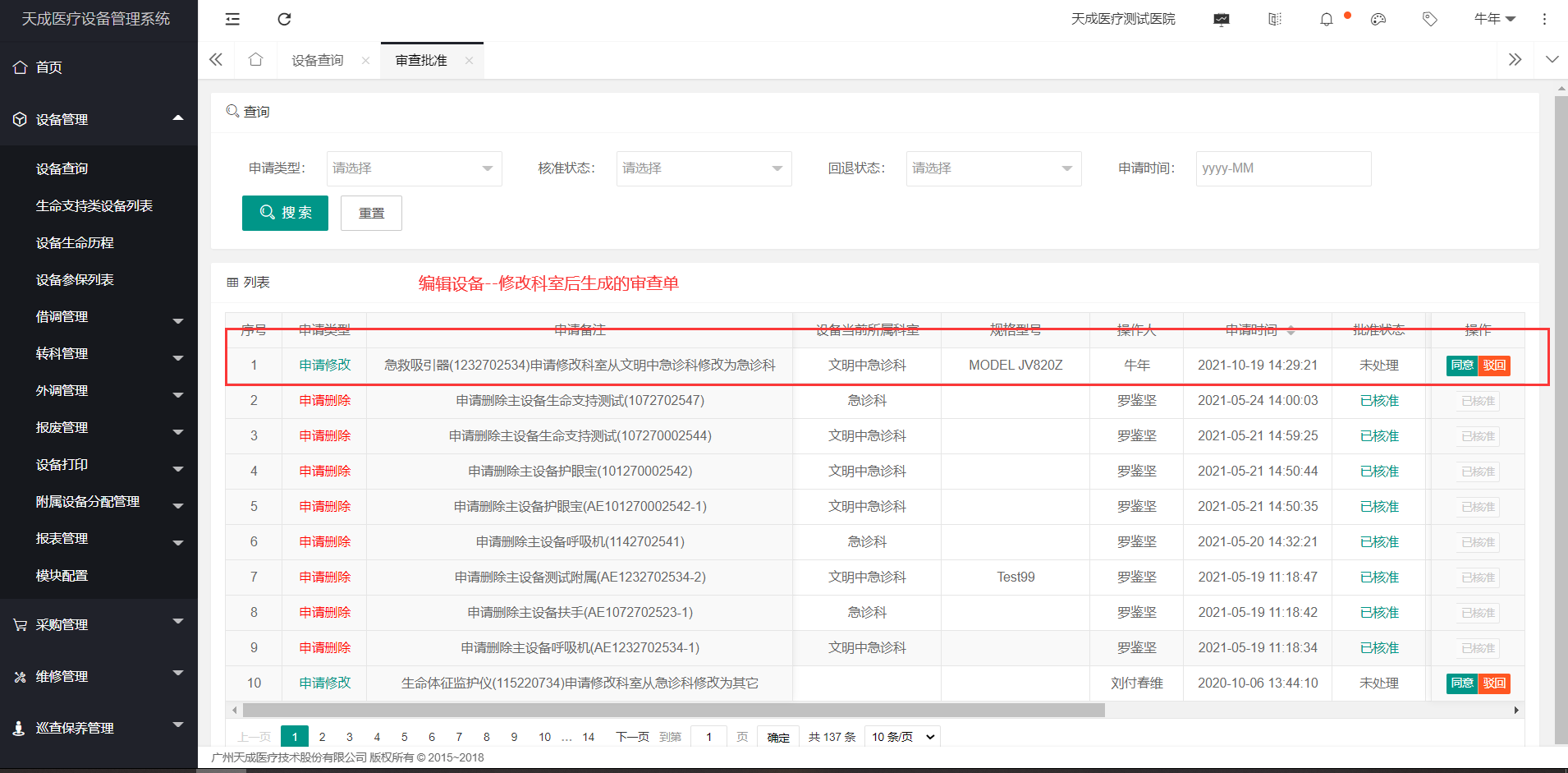Go to the home tab icon
The height and width of the screenshot is (773, 1568).
point(255,60)
